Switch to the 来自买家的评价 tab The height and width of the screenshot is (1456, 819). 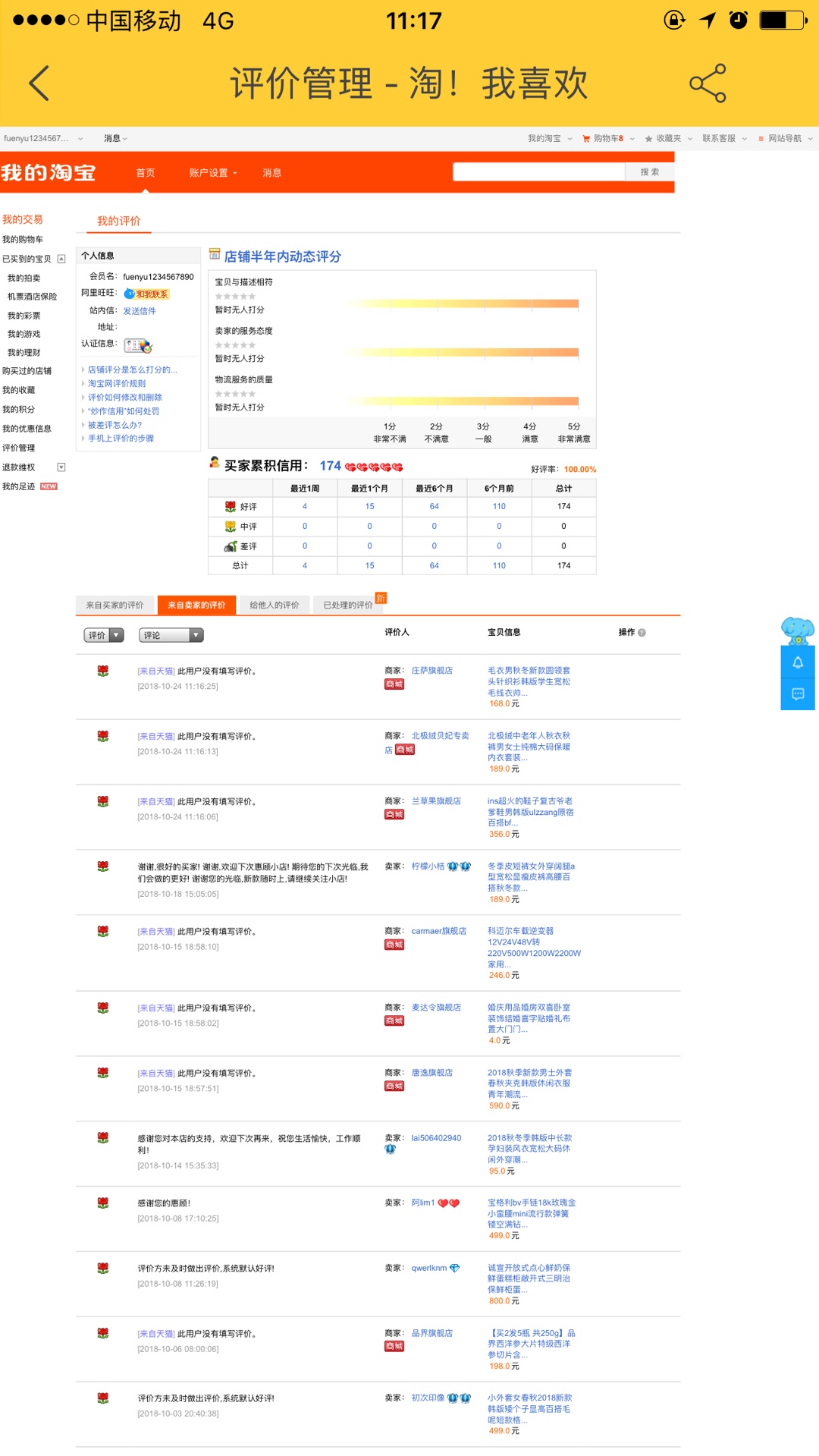[115, 605]
